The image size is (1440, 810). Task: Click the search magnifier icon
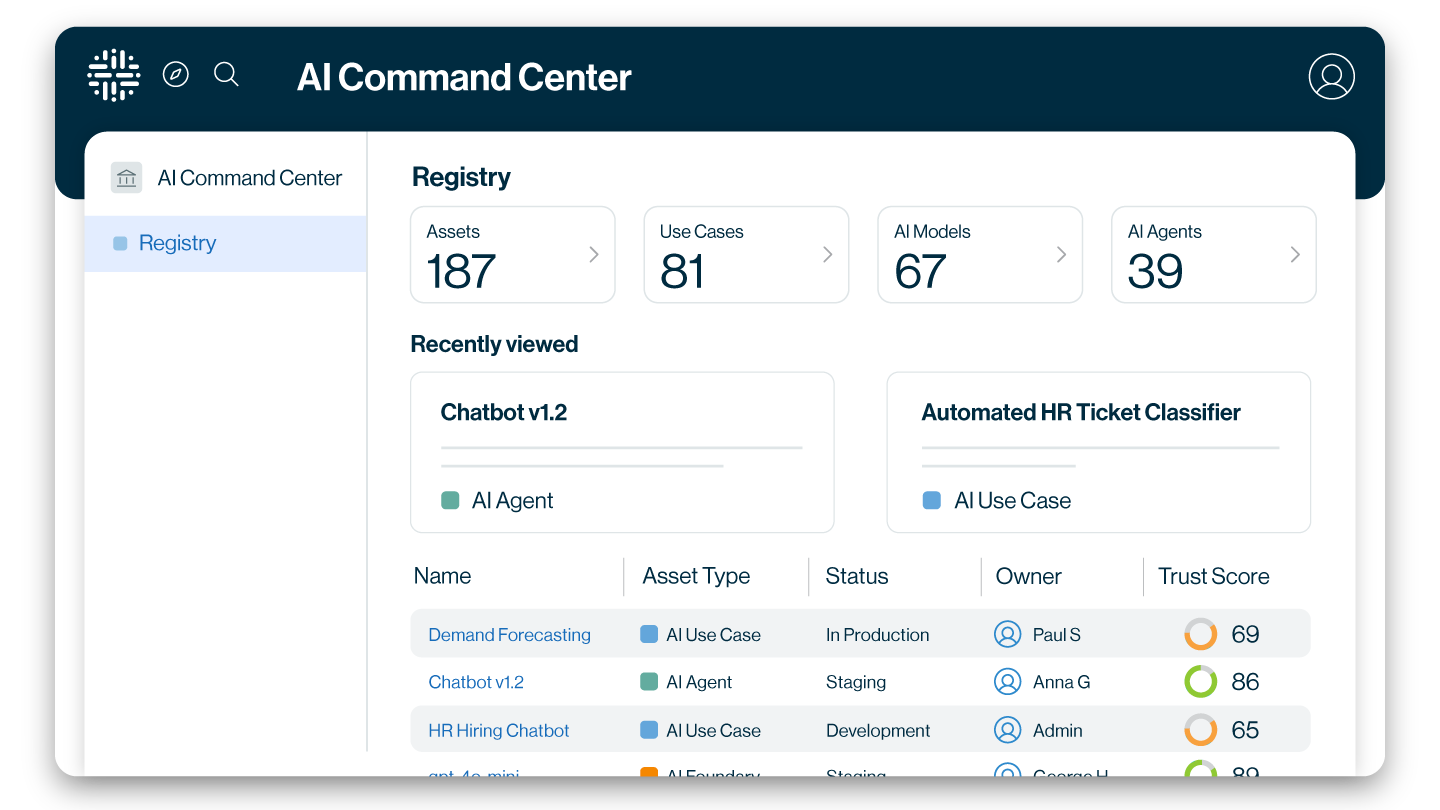tap(226, 74)
